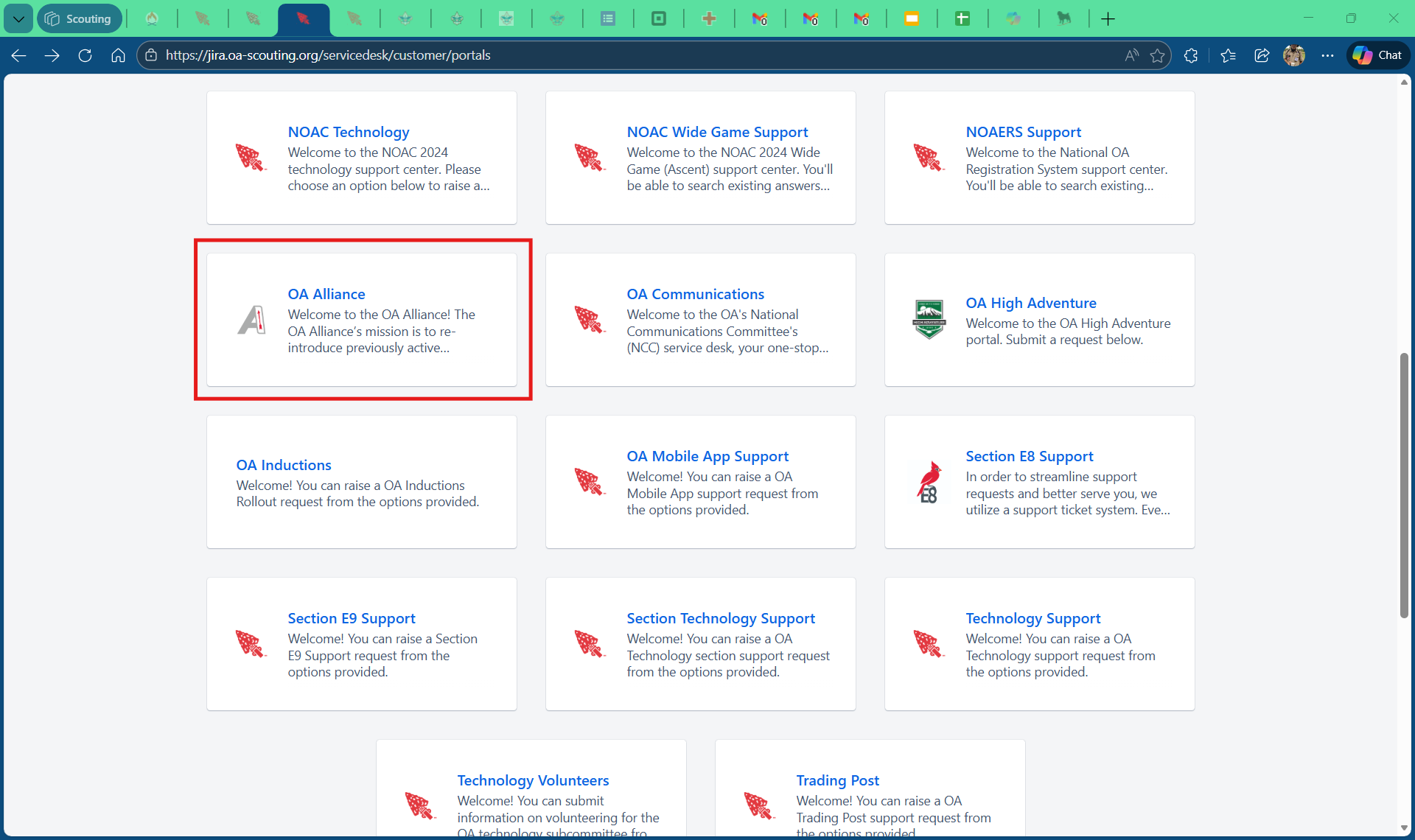Open the Scouting workspace tab group
Image resolution: width=1415 pixels, height=840 pixels.
[x=80, y=19]
